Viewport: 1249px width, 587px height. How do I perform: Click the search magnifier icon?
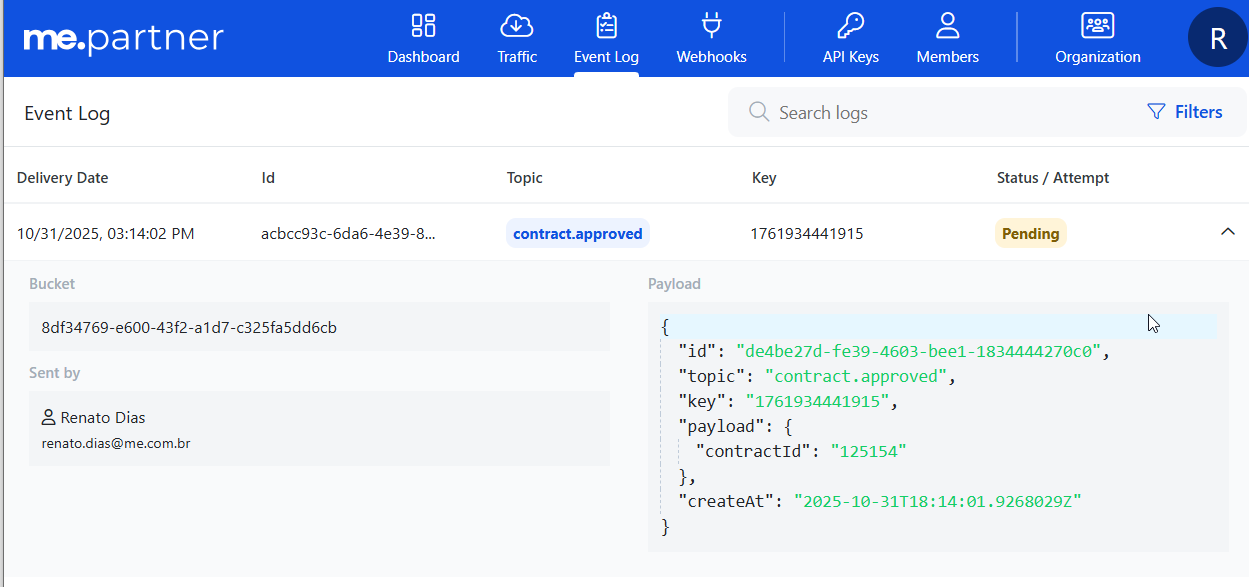click(759, 112)
